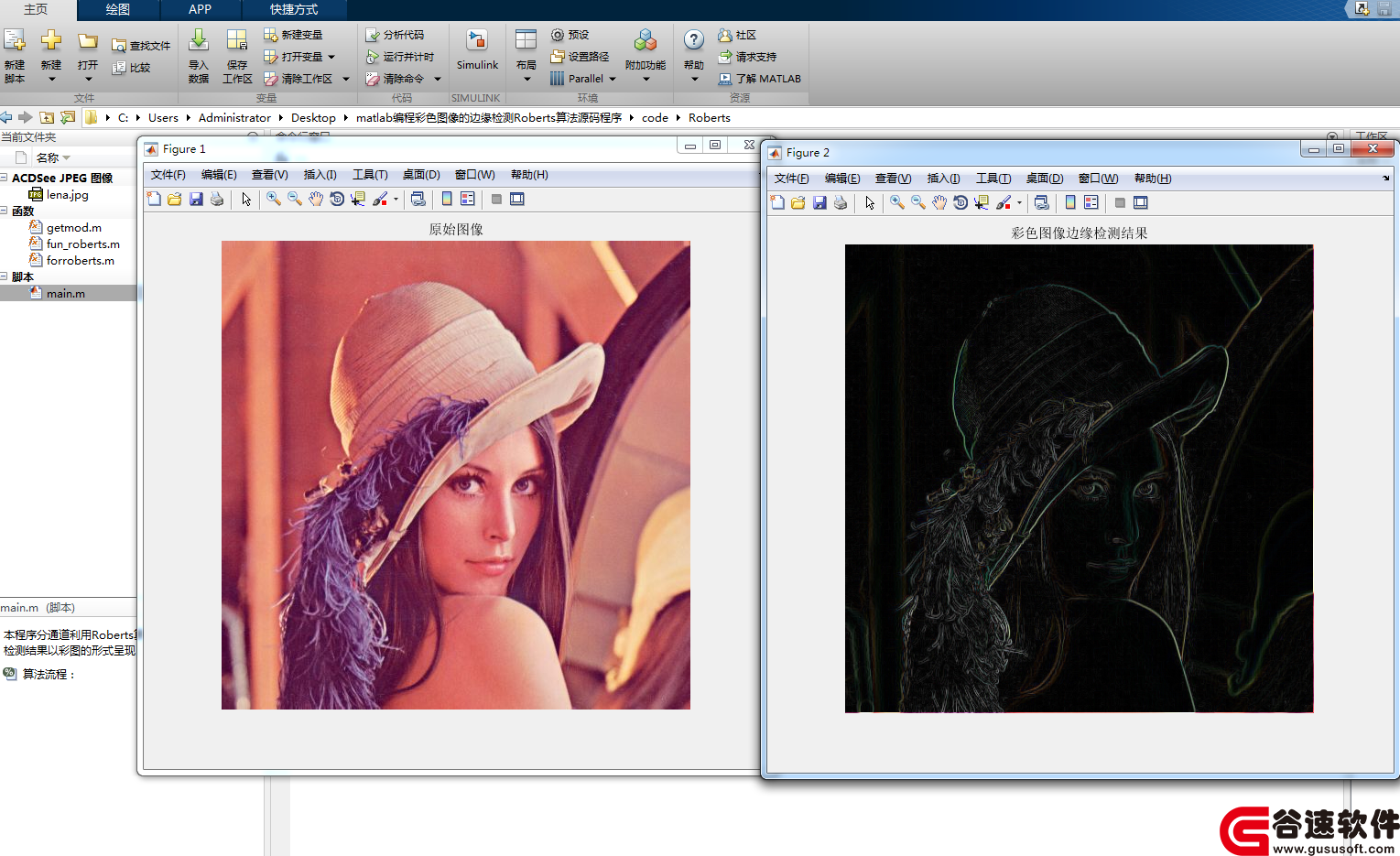
Task: Click Find Files (查找文件)
Action: tap(141, 46)
